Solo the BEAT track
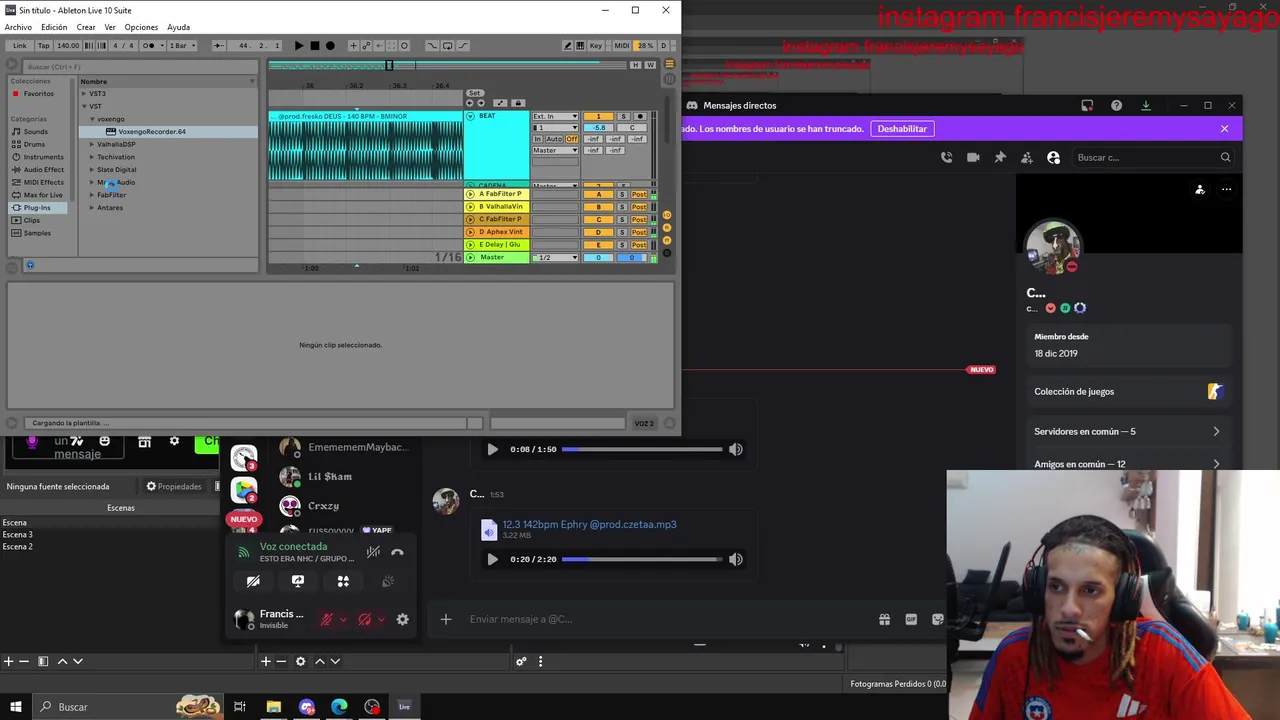Screen dimensions: 1280x720 tap(623, 117)
